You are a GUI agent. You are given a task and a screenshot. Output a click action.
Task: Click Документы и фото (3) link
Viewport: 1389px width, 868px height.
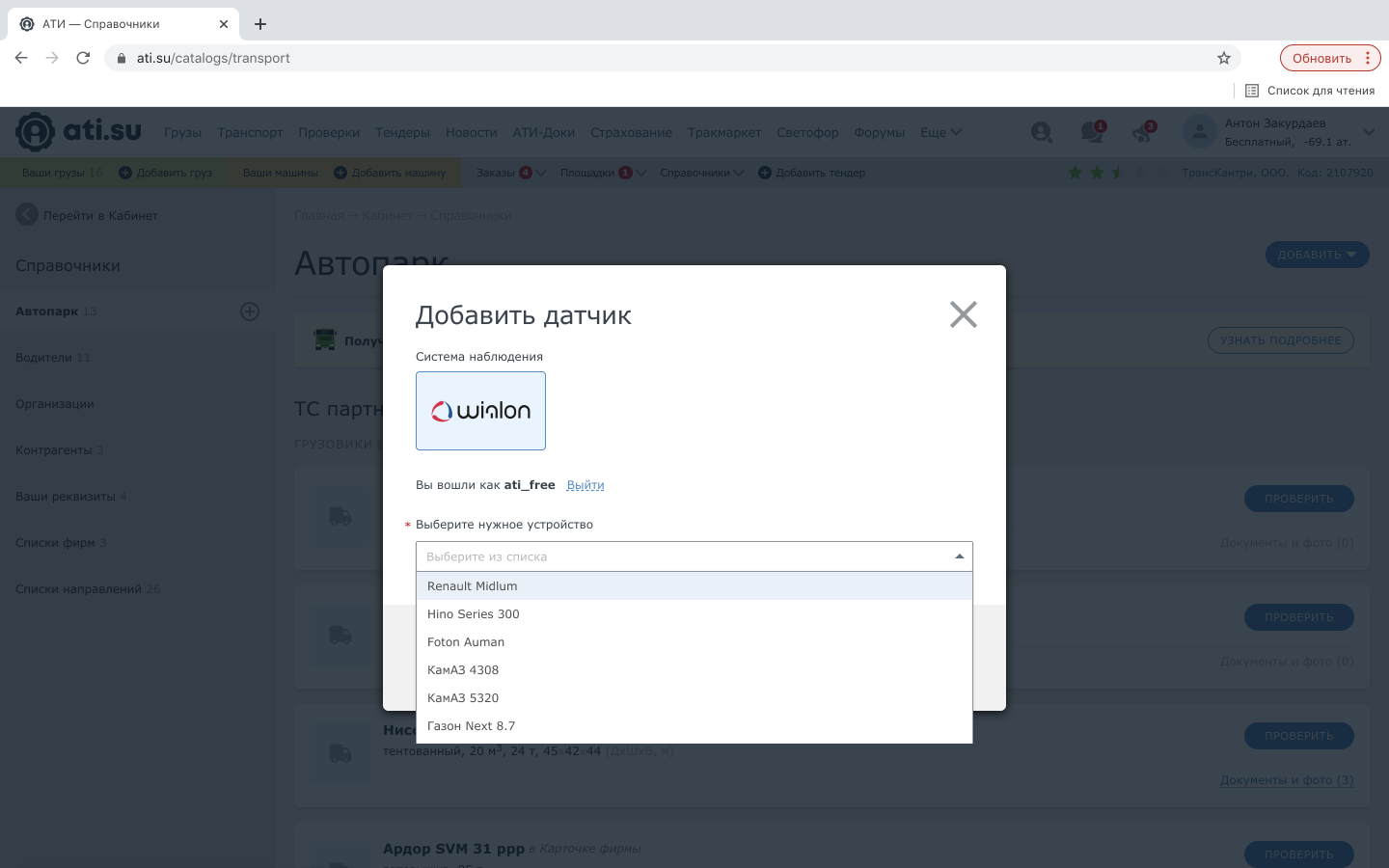click(1287, 780)
